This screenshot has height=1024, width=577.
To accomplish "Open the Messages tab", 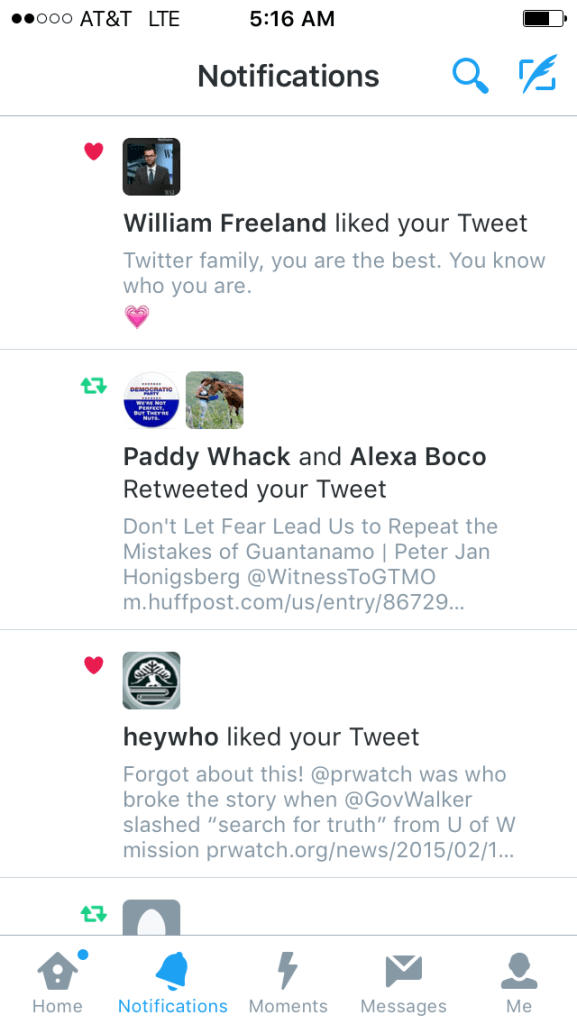I will [403, 981].
